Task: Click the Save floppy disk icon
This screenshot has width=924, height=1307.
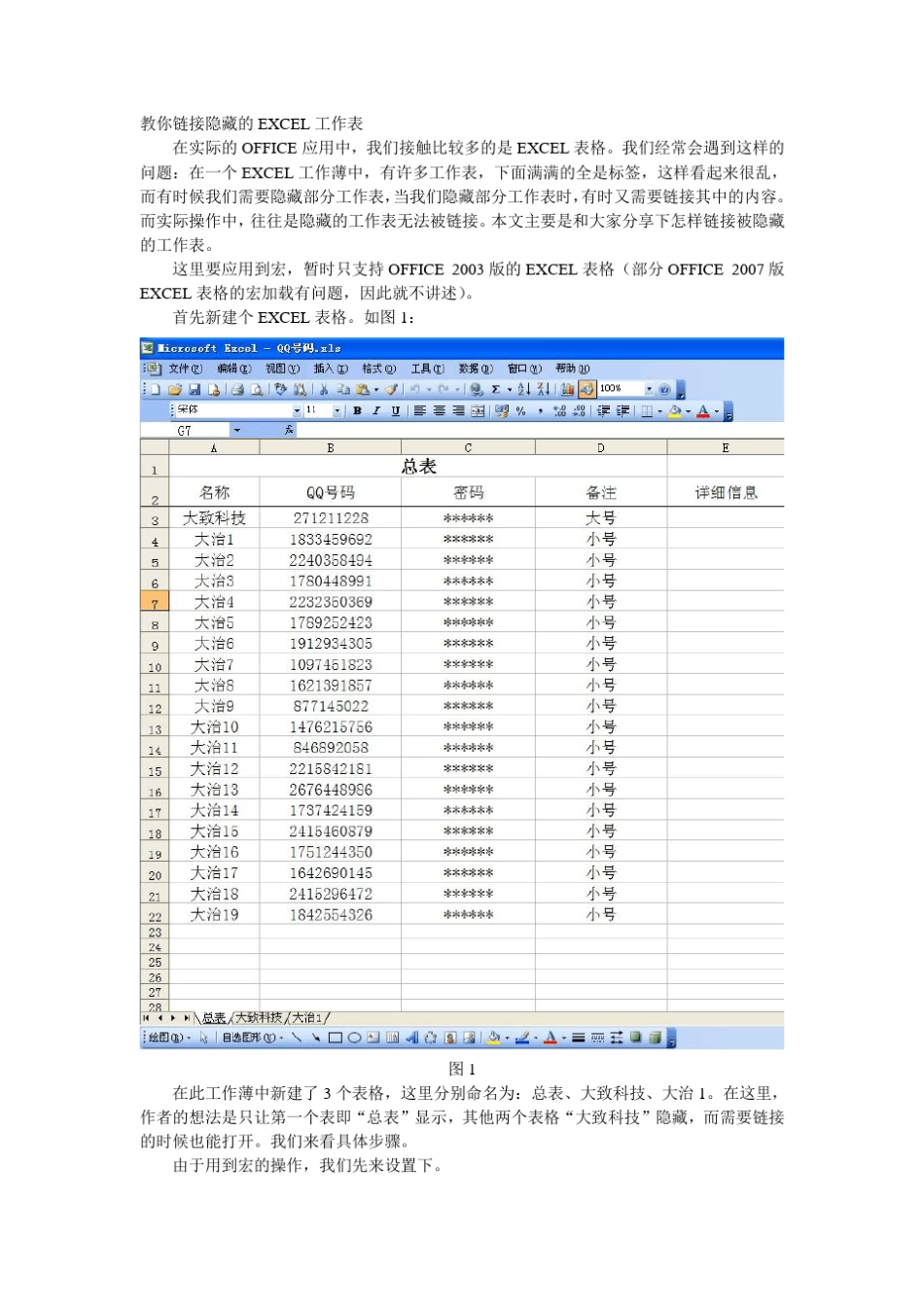Action: tap(195, 389)
